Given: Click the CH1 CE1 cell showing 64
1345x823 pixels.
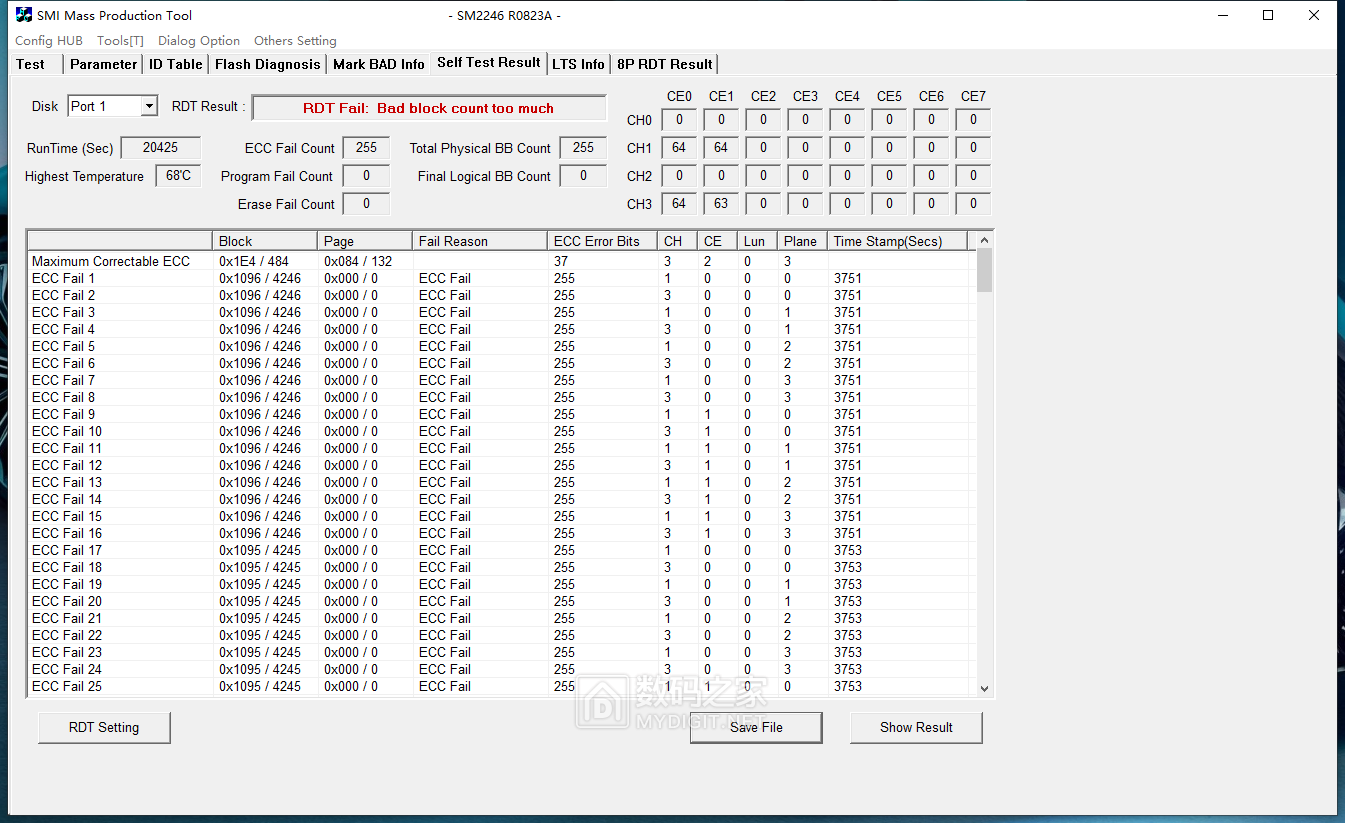Looking at the screenshot, I should click(x=721, y=148).
